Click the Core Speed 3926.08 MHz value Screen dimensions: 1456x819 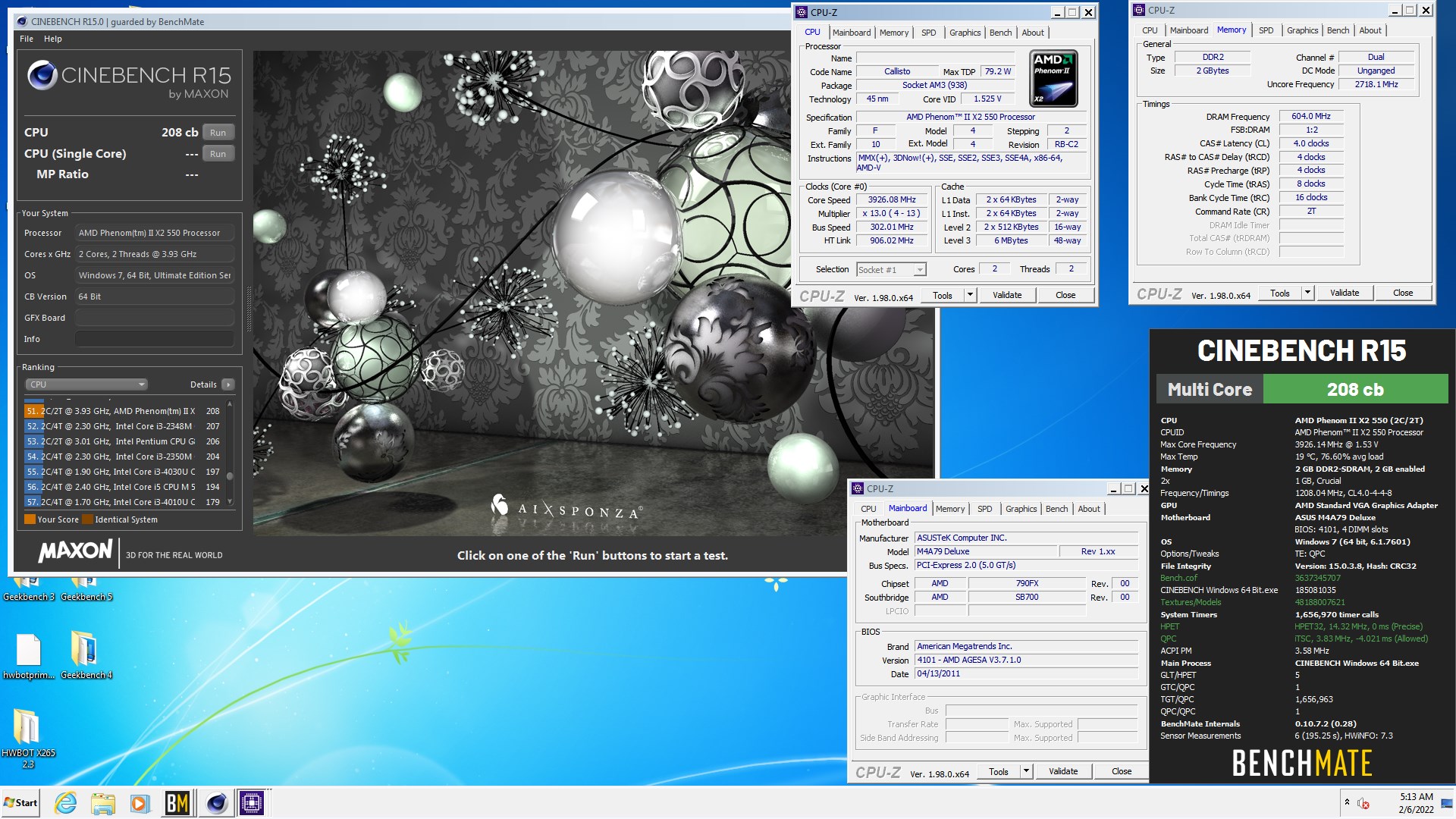(892, 199)
